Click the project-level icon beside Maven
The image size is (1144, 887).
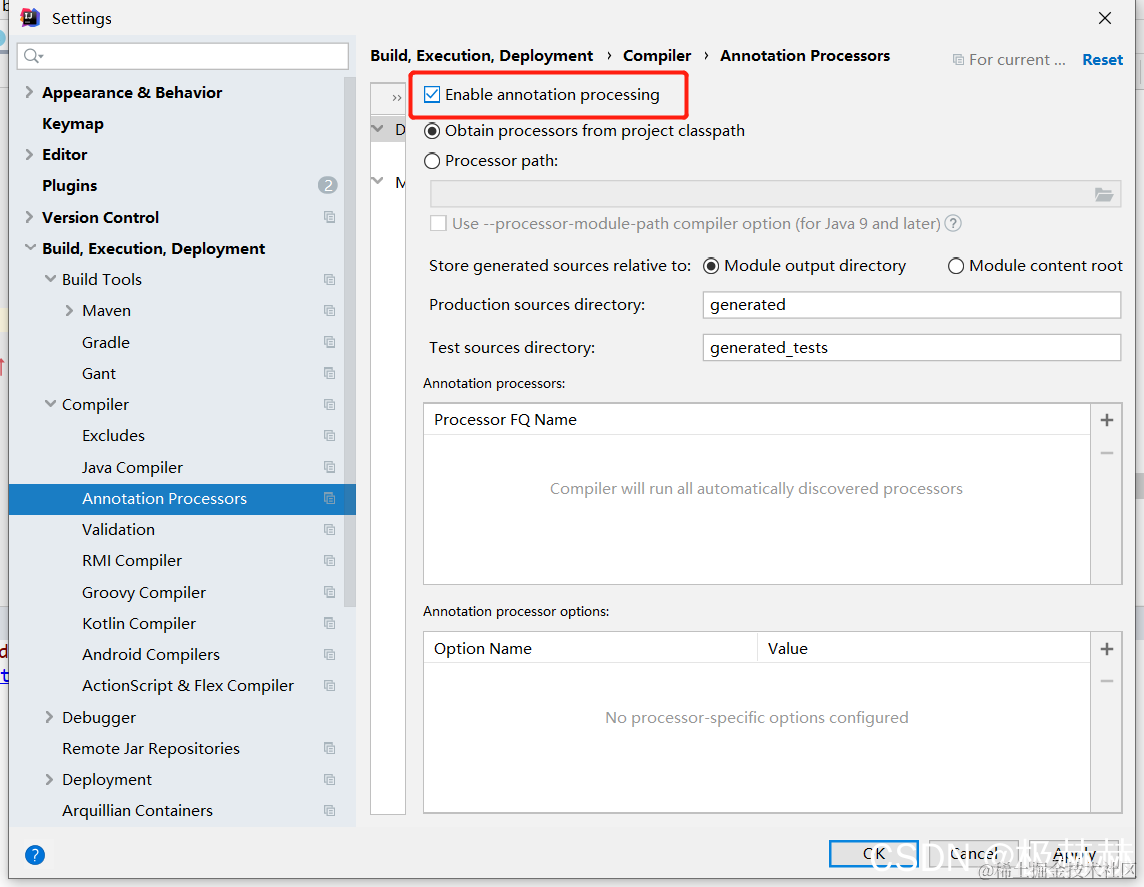click(x=330, y=311)
